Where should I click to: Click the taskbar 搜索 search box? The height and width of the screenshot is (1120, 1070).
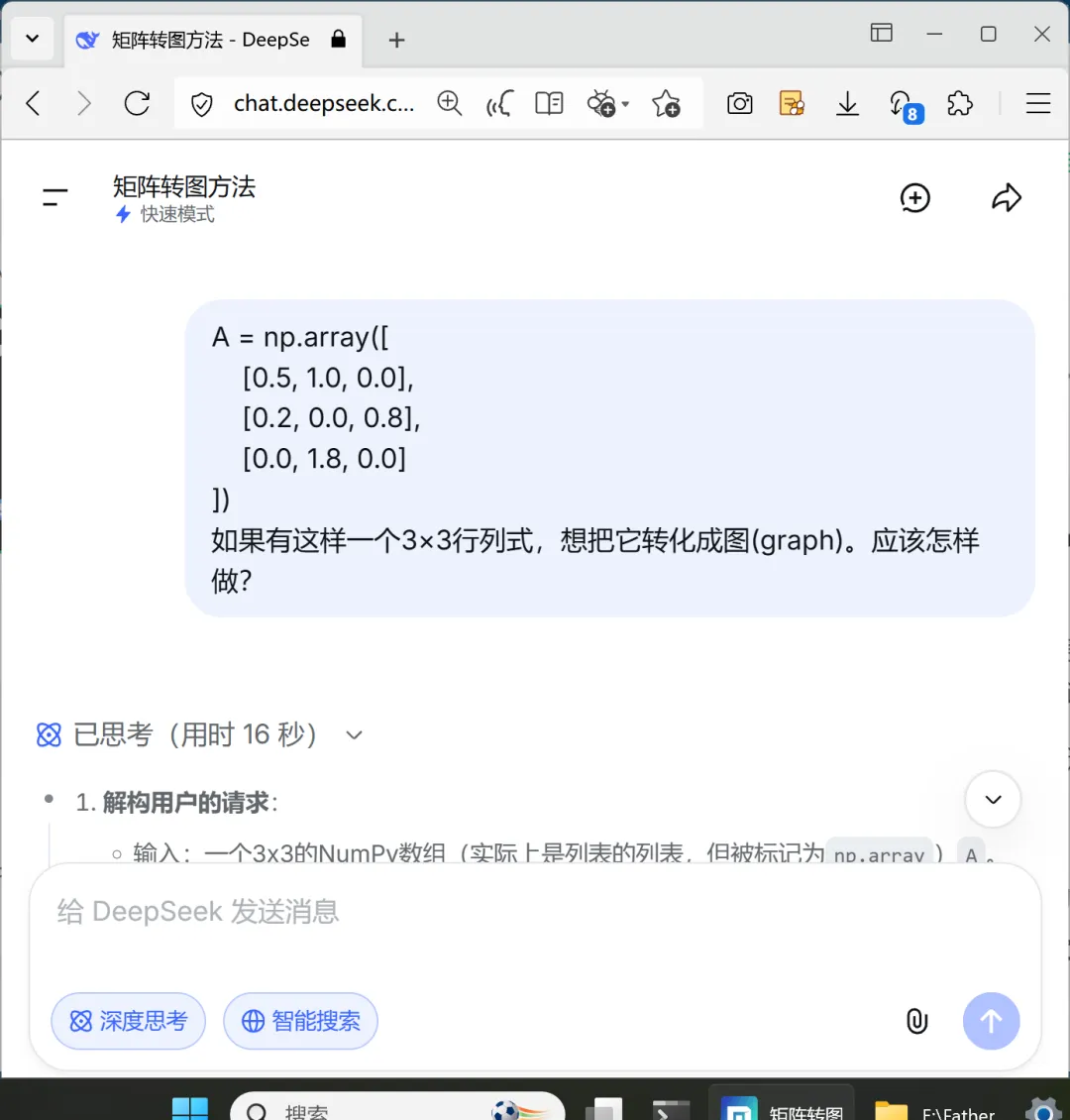click(397, 1106)
